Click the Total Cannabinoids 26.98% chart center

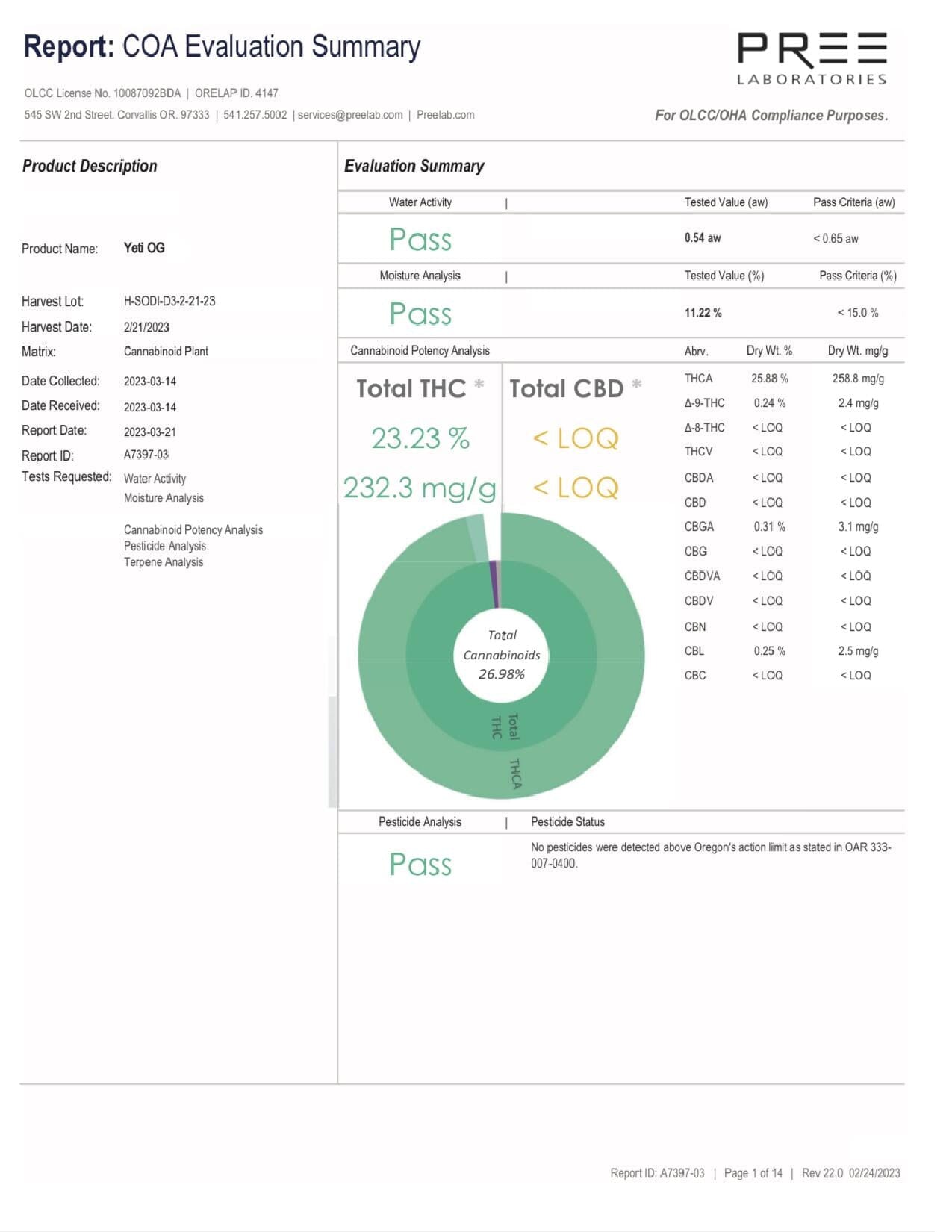tap(502, 655)
